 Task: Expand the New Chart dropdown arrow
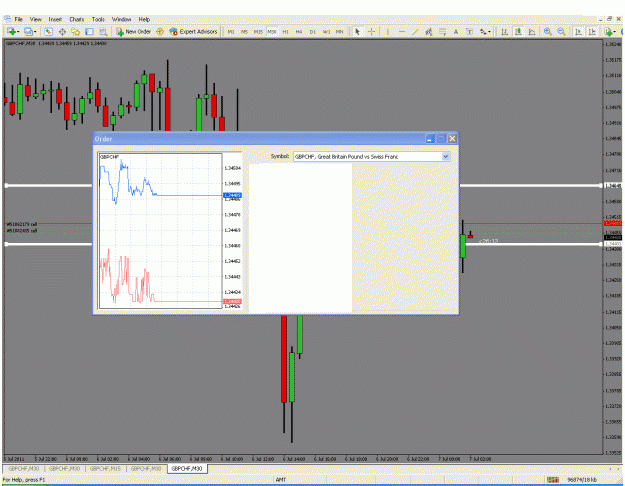(18, 31)
